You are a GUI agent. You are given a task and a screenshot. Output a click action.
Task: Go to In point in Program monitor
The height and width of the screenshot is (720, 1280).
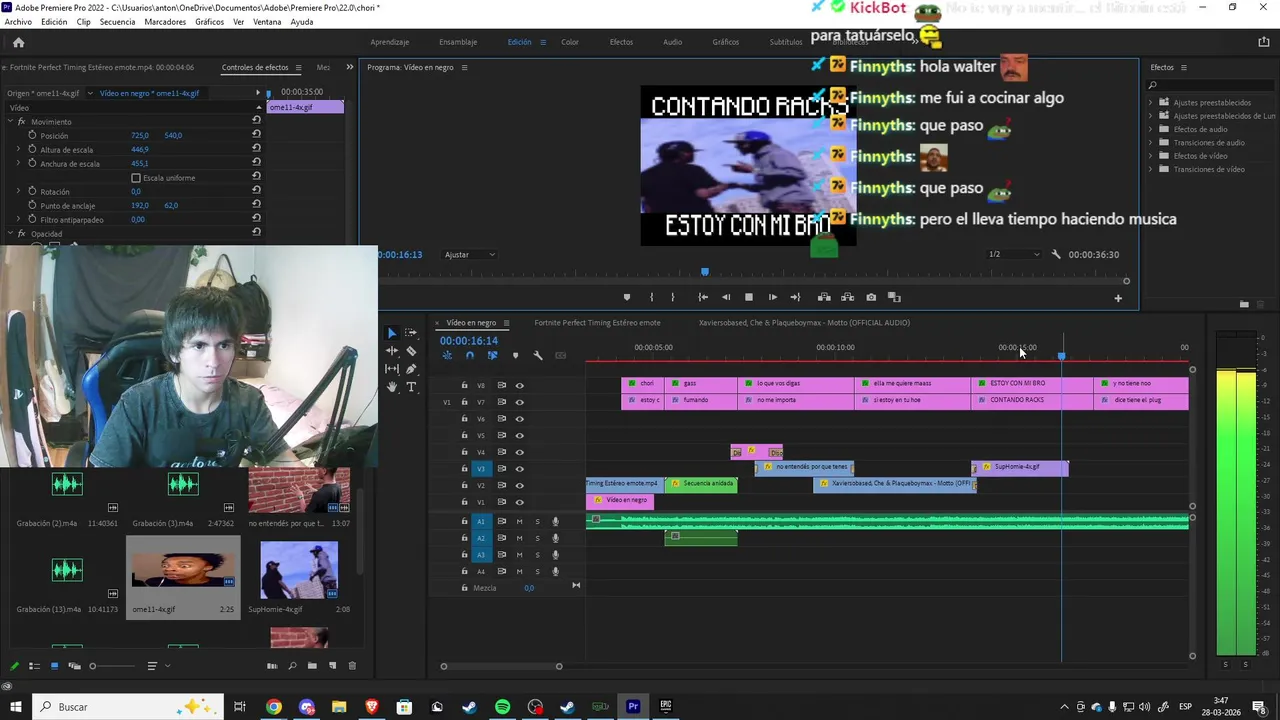pyautogui.click(x=703, y=297)
